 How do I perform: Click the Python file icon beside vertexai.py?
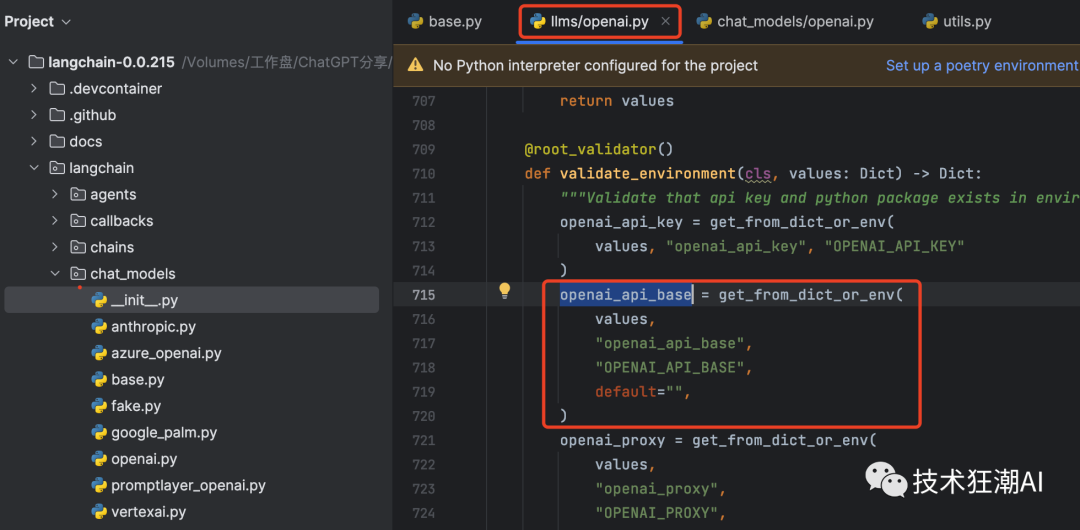pos(99,512)
